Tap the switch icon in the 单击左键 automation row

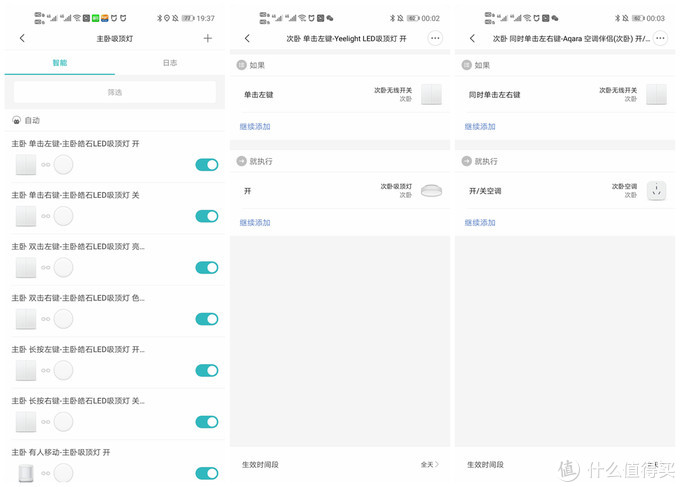point(26,165)
